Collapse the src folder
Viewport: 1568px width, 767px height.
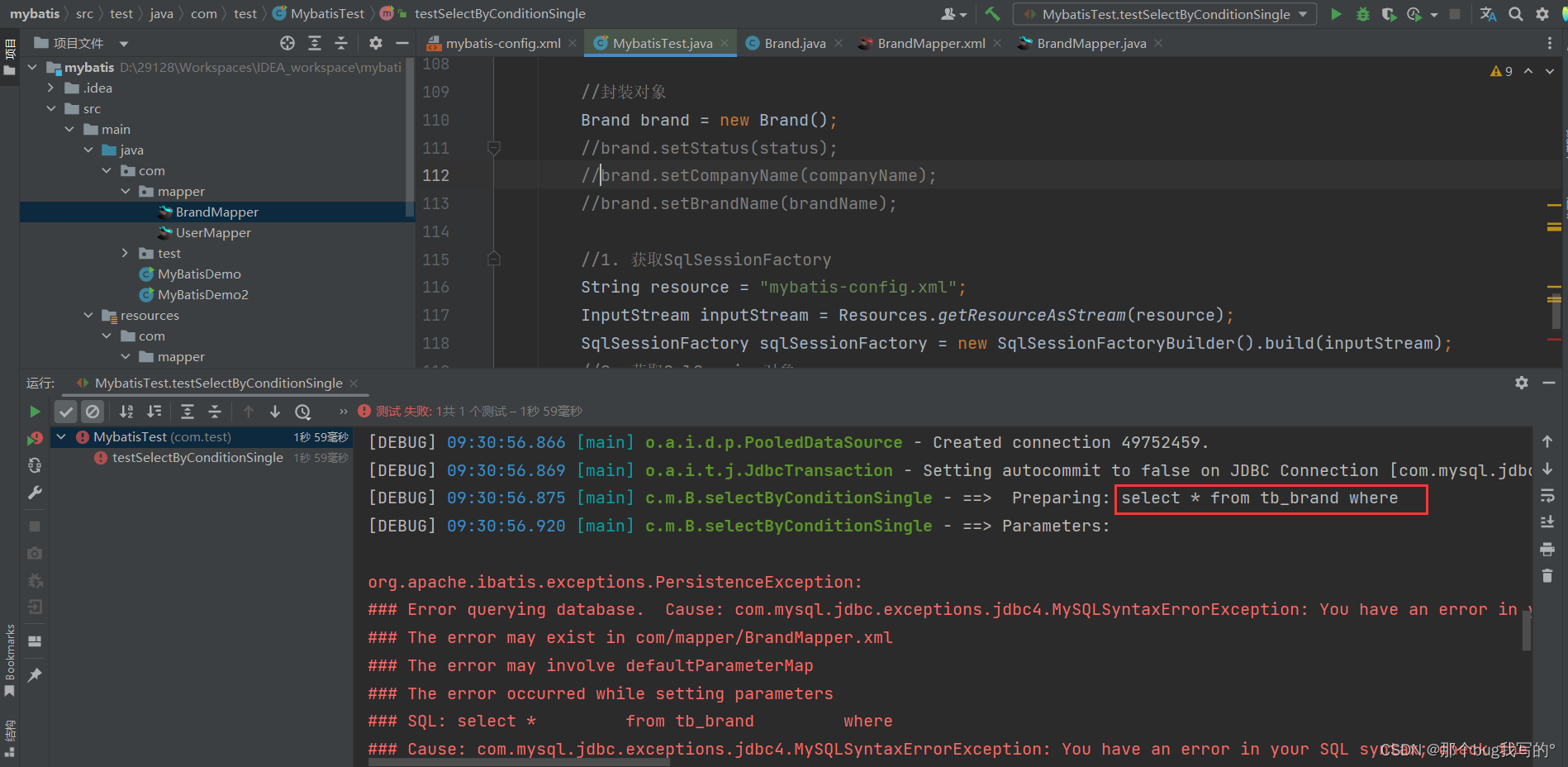point(51,108)
